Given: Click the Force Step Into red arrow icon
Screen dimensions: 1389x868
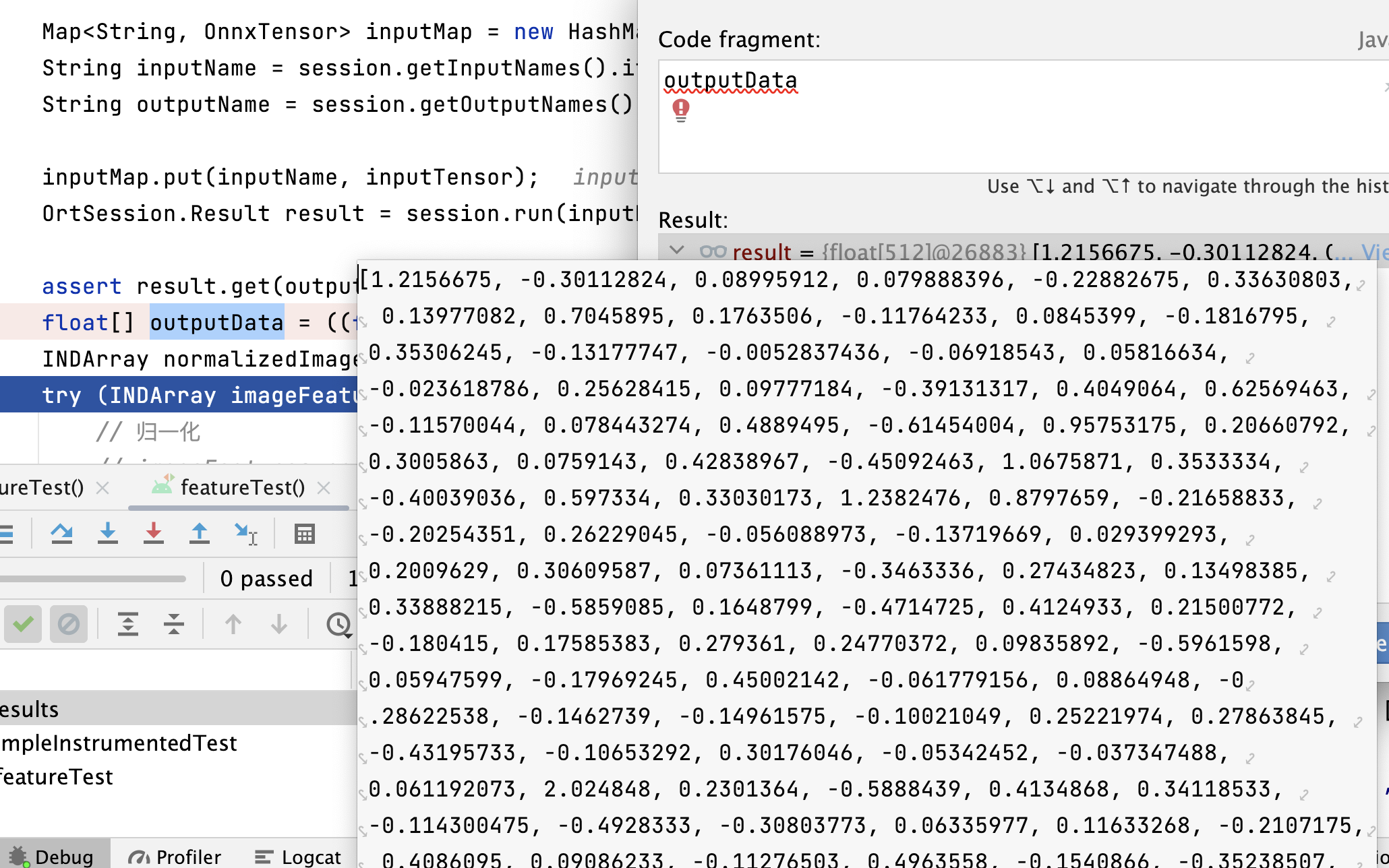Looking at the screenshot, I should [x=154, y=533].
